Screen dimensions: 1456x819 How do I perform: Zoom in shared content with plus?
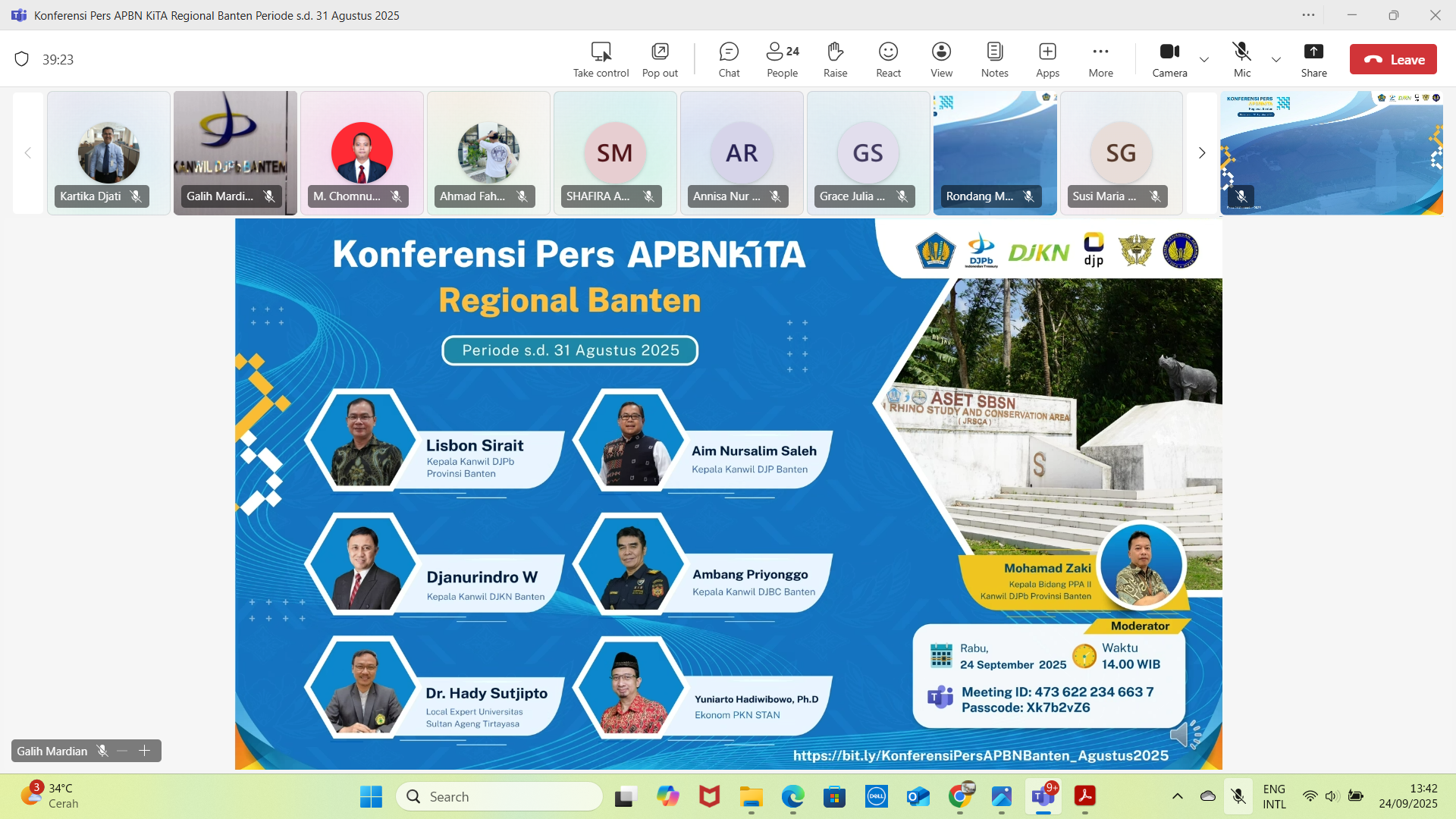pyautogui.click(x=145, y=751)
